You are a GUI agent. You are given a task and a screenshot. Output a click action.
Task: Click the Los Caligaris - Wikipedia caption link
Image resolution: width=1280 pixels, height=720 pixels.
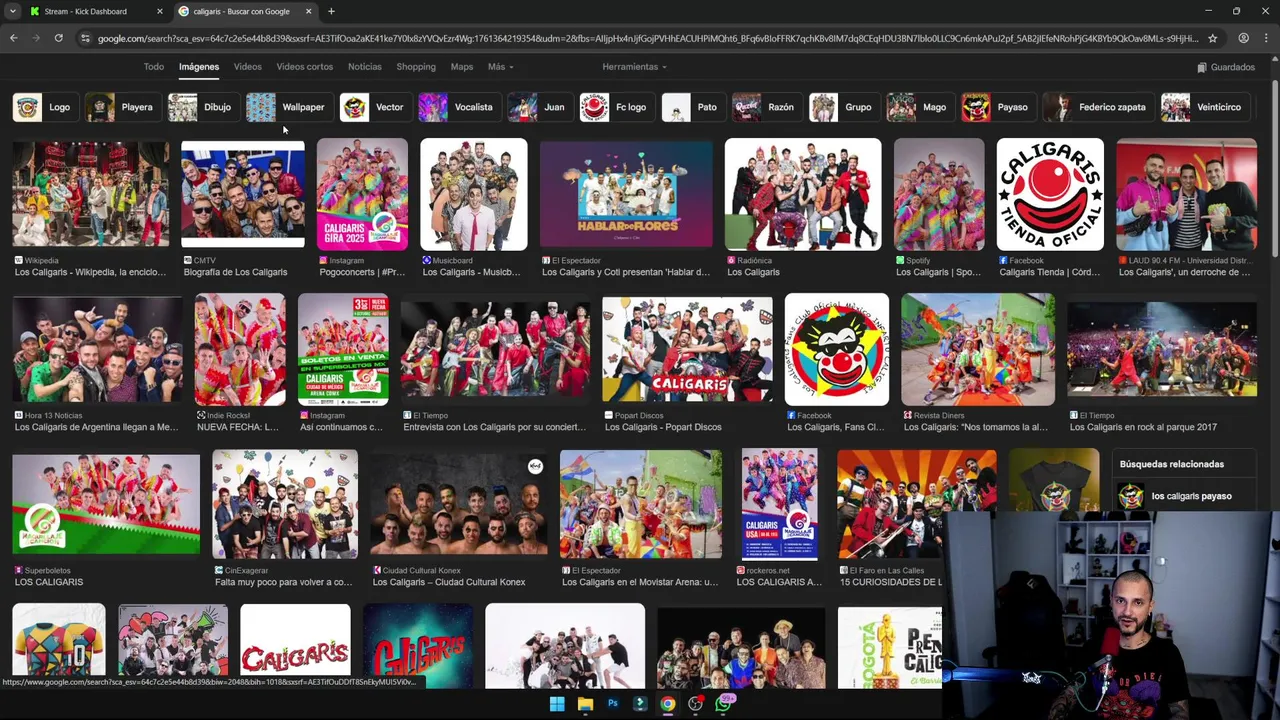tap(90, 272)
